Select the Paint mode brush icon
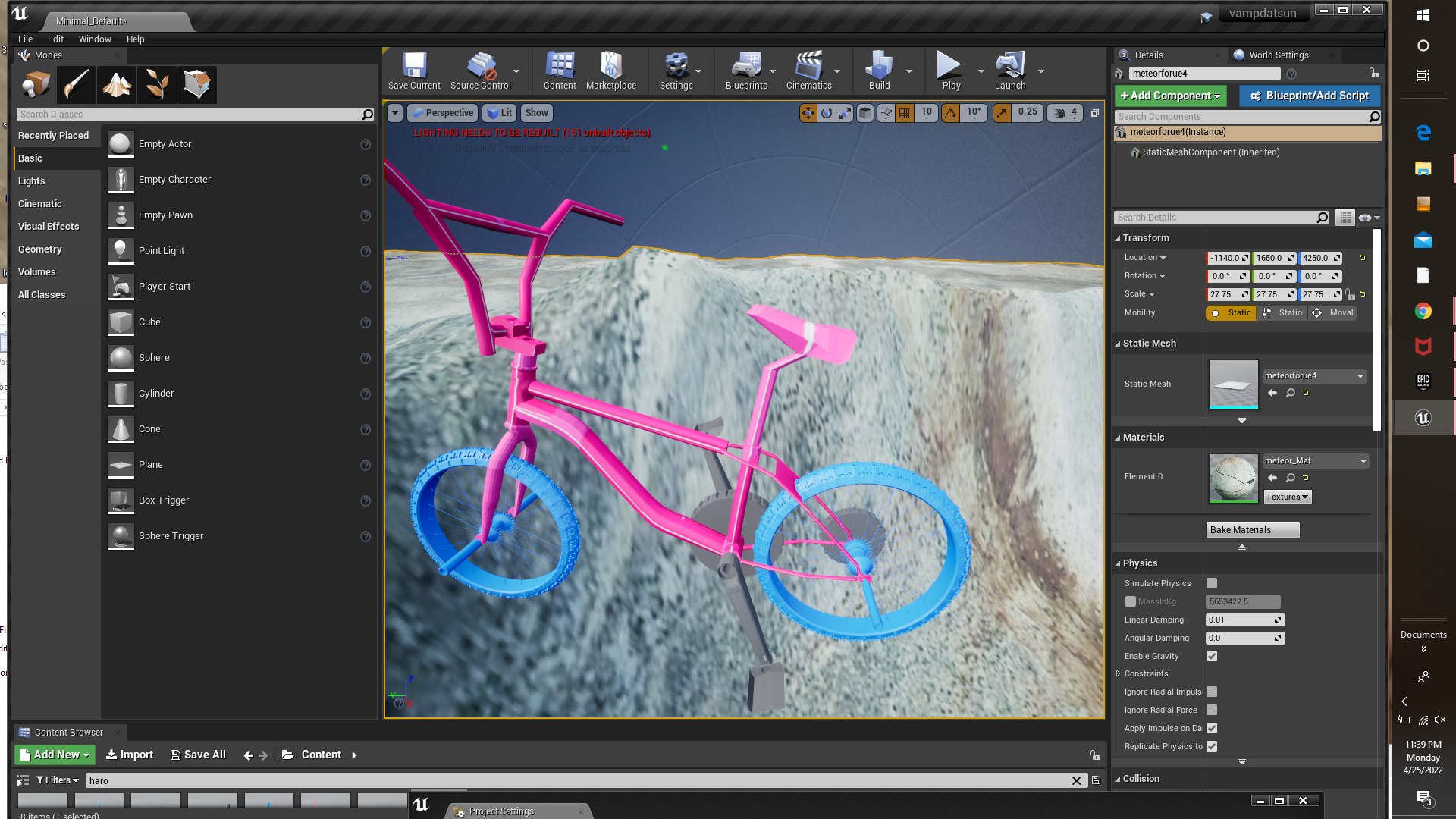The width and height of the screenshot is (1456, 819). 77,84
